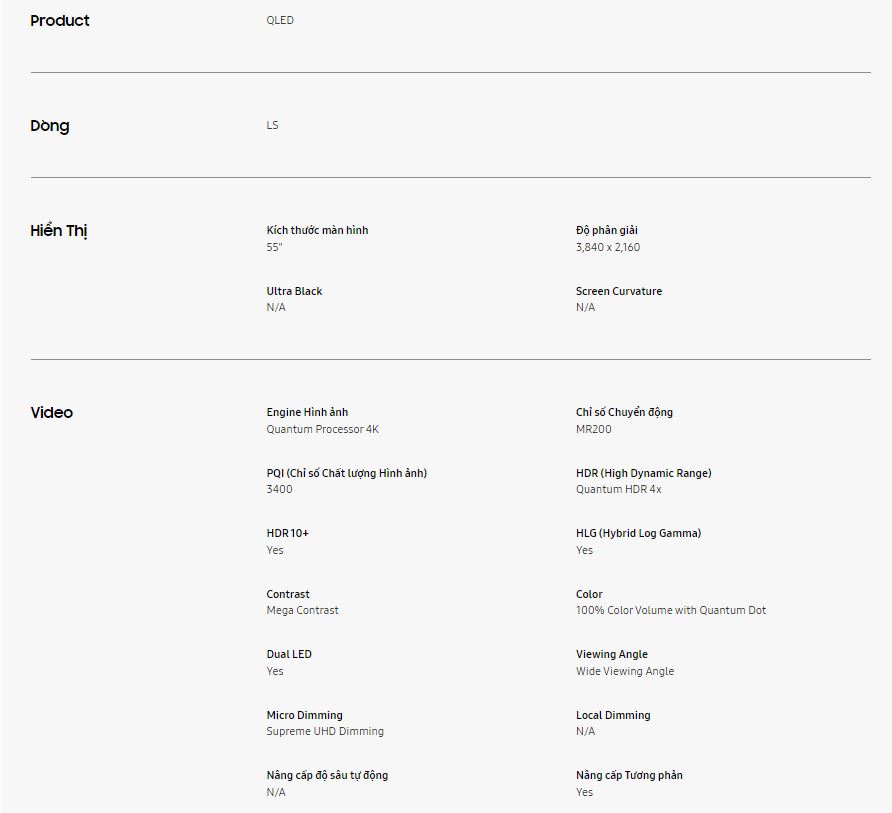Screen dimensions: 892x813
Task: Select the Hiển Thị section heading
Action: (59, 231)
